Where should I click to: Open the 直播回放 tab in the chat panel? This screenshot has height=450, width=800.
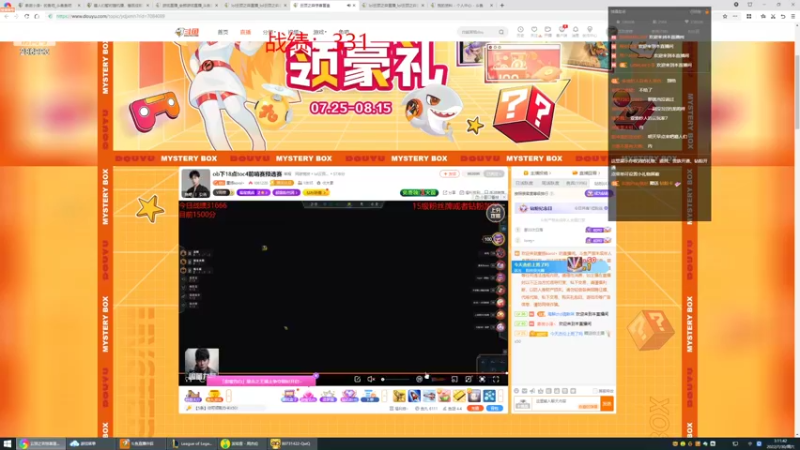click(586, 173)
